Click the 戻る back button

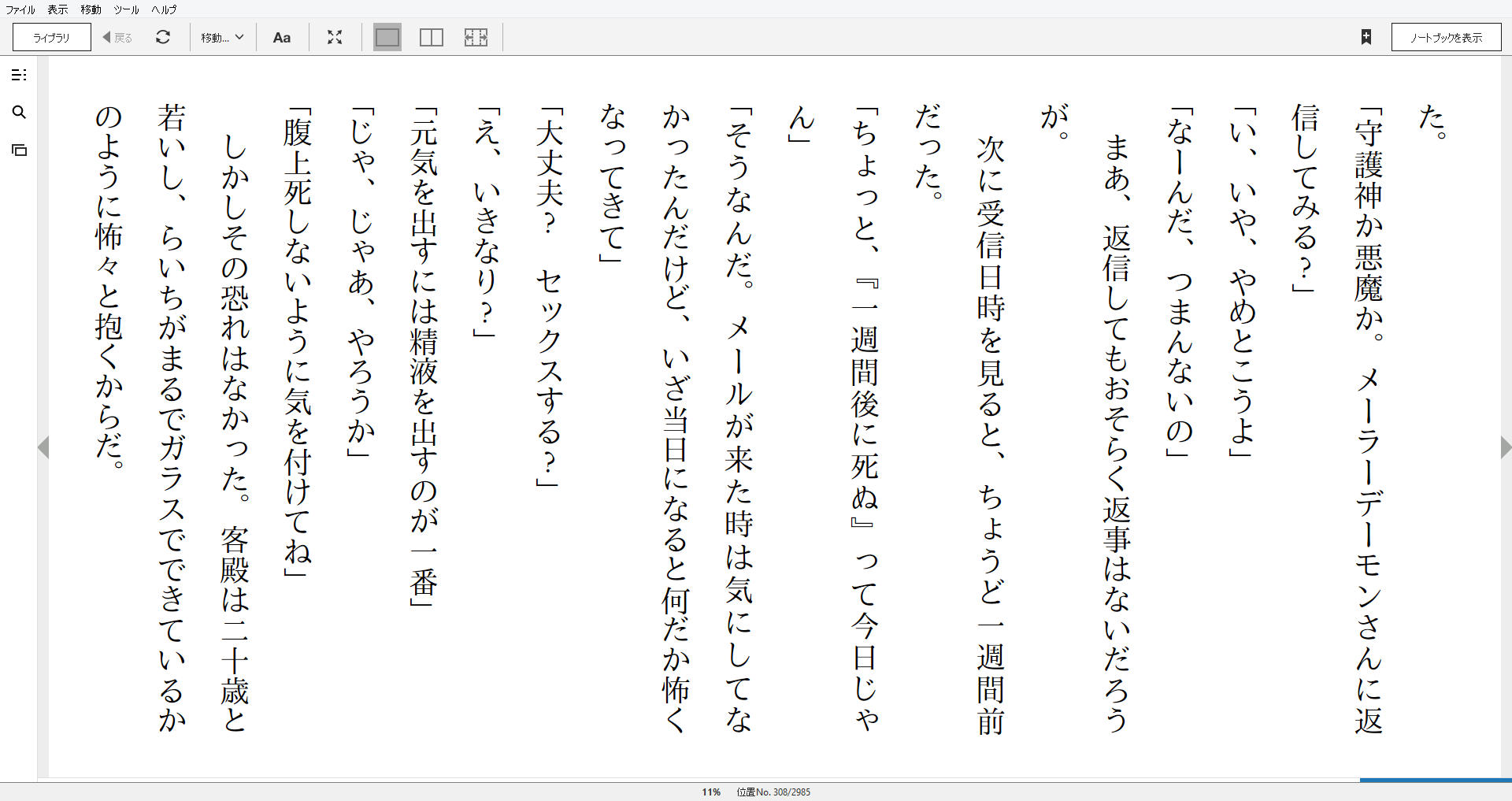[117, 37]
